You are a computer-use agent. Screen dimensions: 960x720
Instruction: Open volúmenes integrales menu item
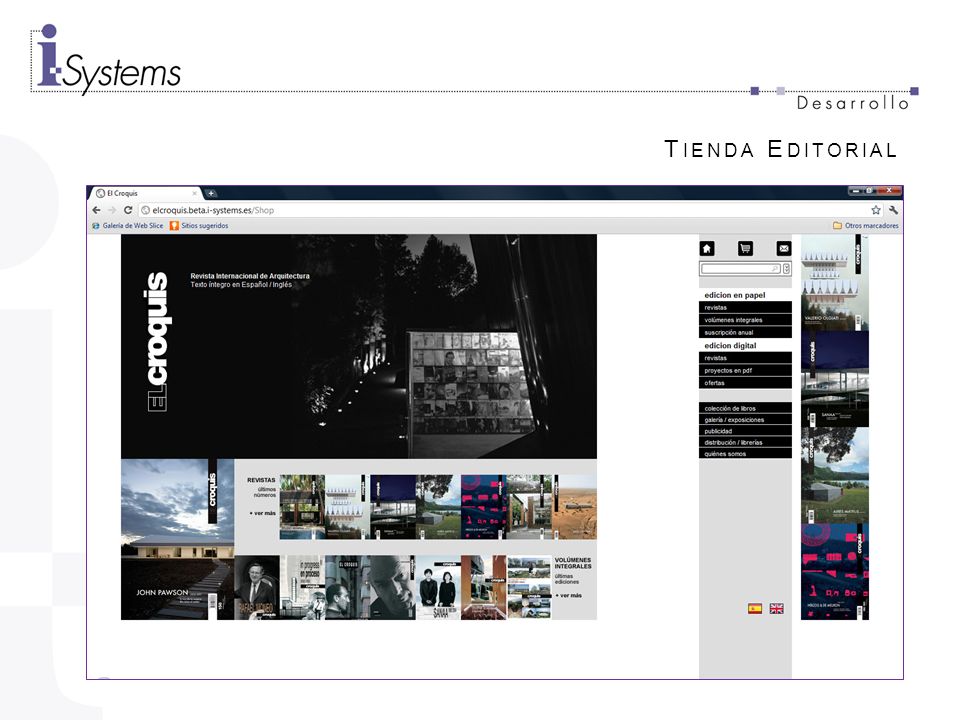pos(745,320)
